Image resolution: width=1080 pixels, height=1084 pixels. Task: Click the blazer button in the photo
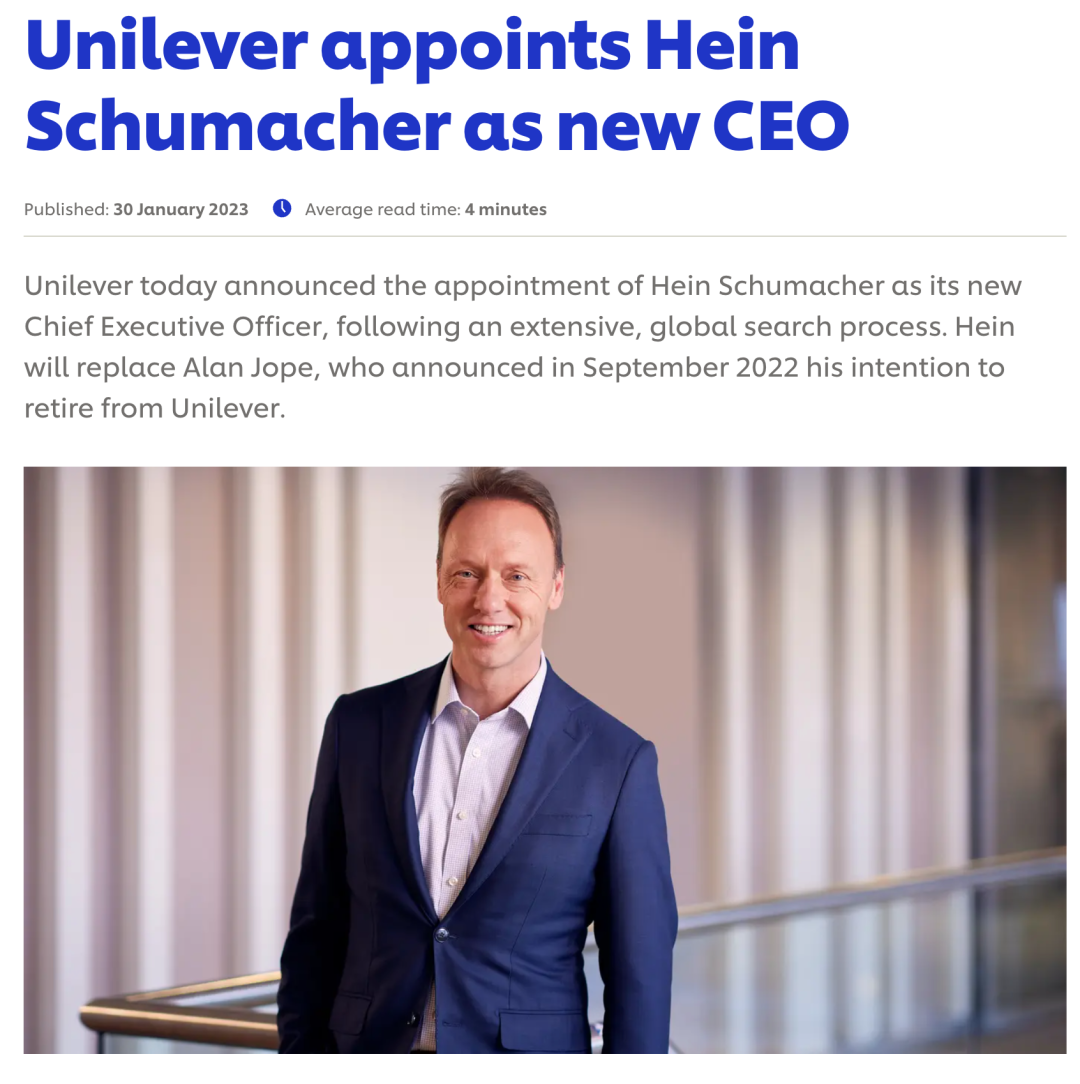441,934
